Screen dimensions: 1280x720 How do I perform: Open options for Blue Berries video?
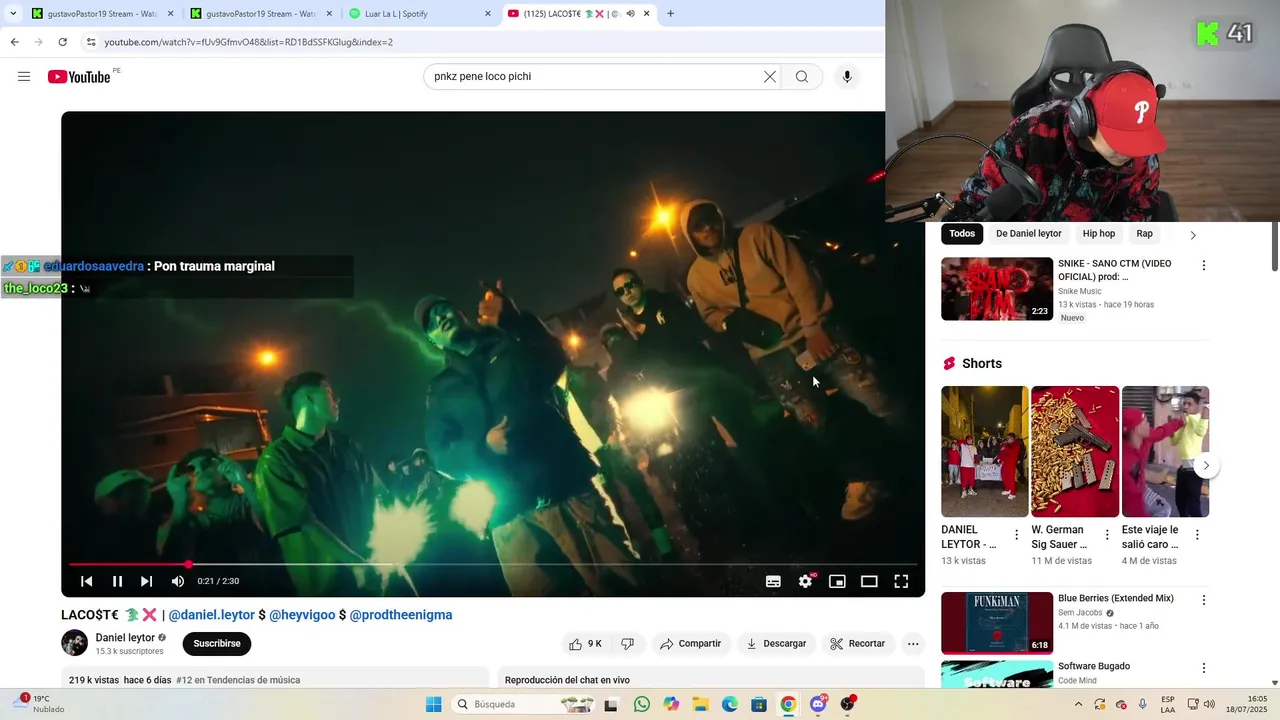click(1204, 600)
